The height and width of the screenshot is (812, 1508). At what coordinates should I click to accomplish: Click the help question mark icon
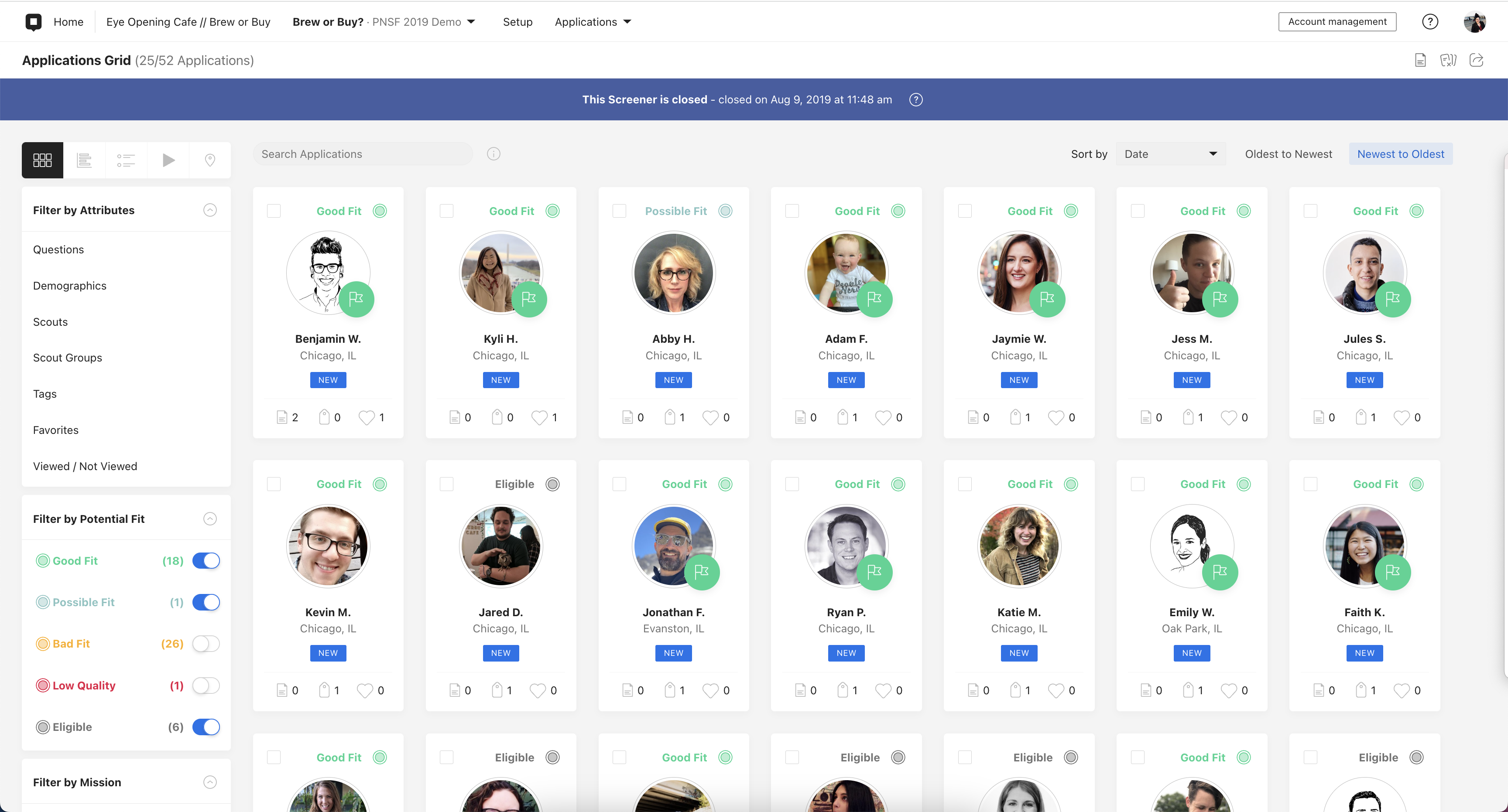tap(1429, 22)
